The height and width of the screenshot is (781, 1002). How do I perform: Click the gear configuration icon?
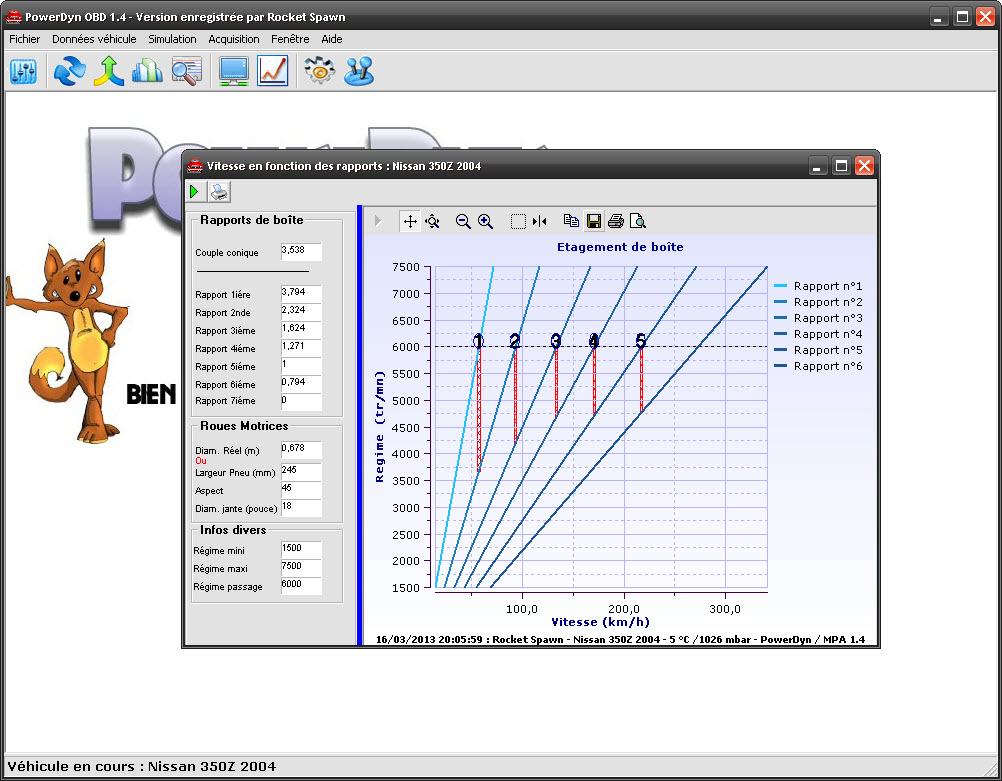tap(319, 71)
